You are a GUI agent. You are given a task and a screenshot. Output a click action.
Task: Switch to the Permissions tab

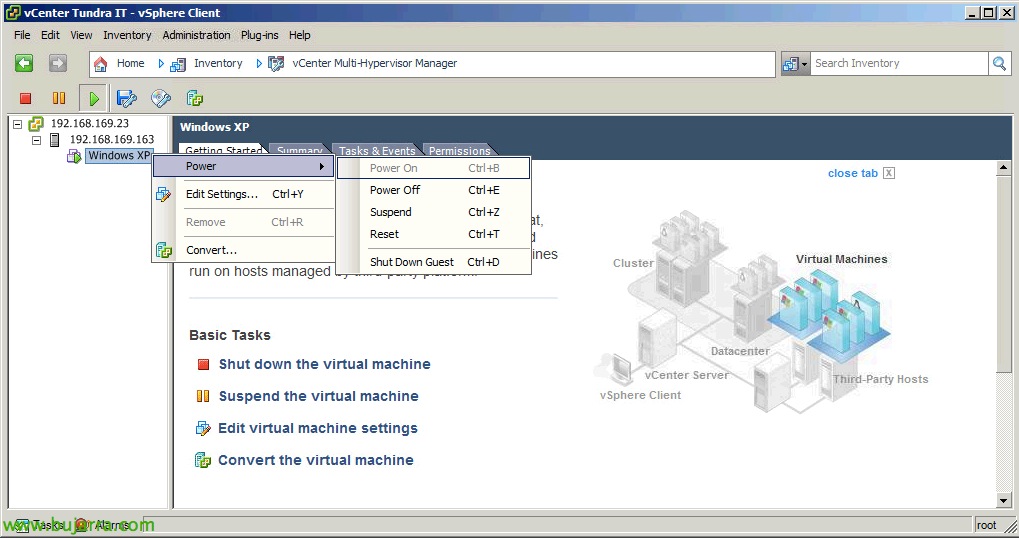pos(459,151)
